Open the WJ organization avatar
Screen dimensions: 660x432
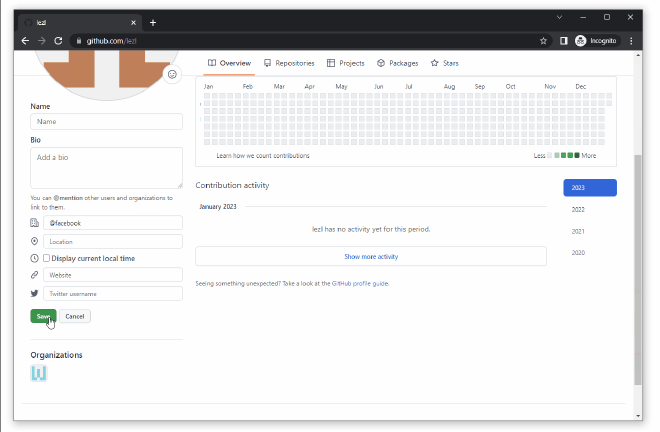click(x=39, y=373)
